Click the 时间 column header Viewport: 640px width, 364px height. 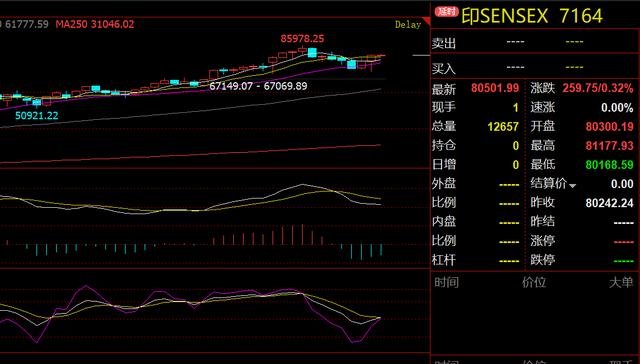pos(447,282)
